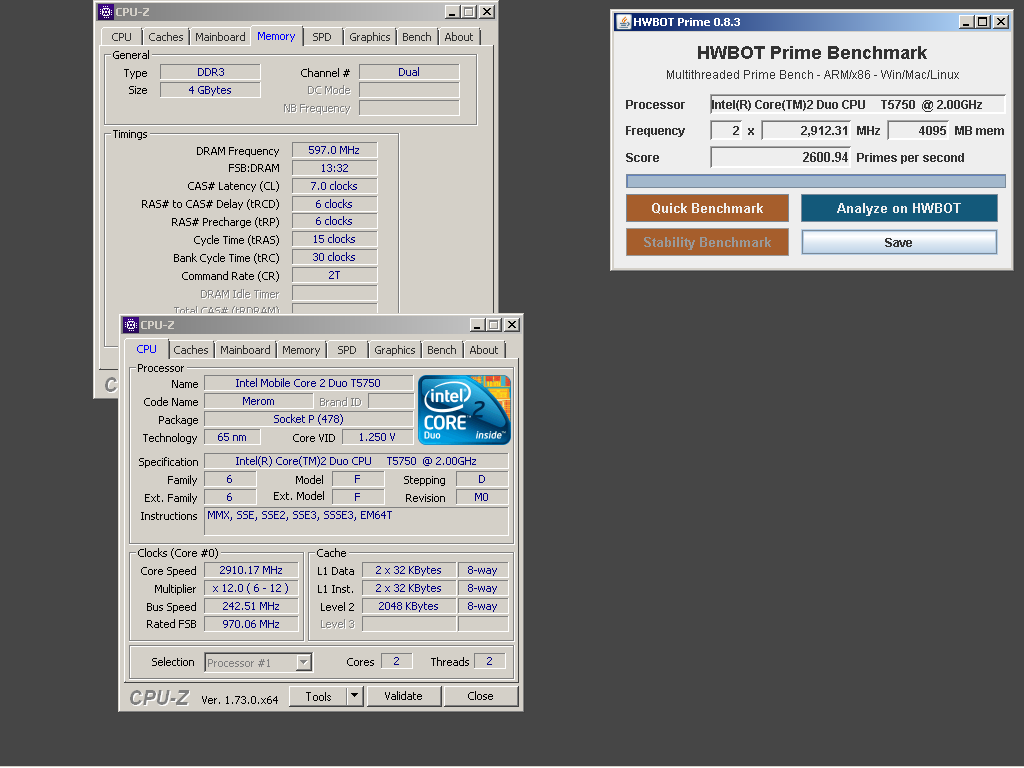Minimize the HWBOT Prime window
Image resolution: width=1024 pixels, height=768 pixels.
967,22
